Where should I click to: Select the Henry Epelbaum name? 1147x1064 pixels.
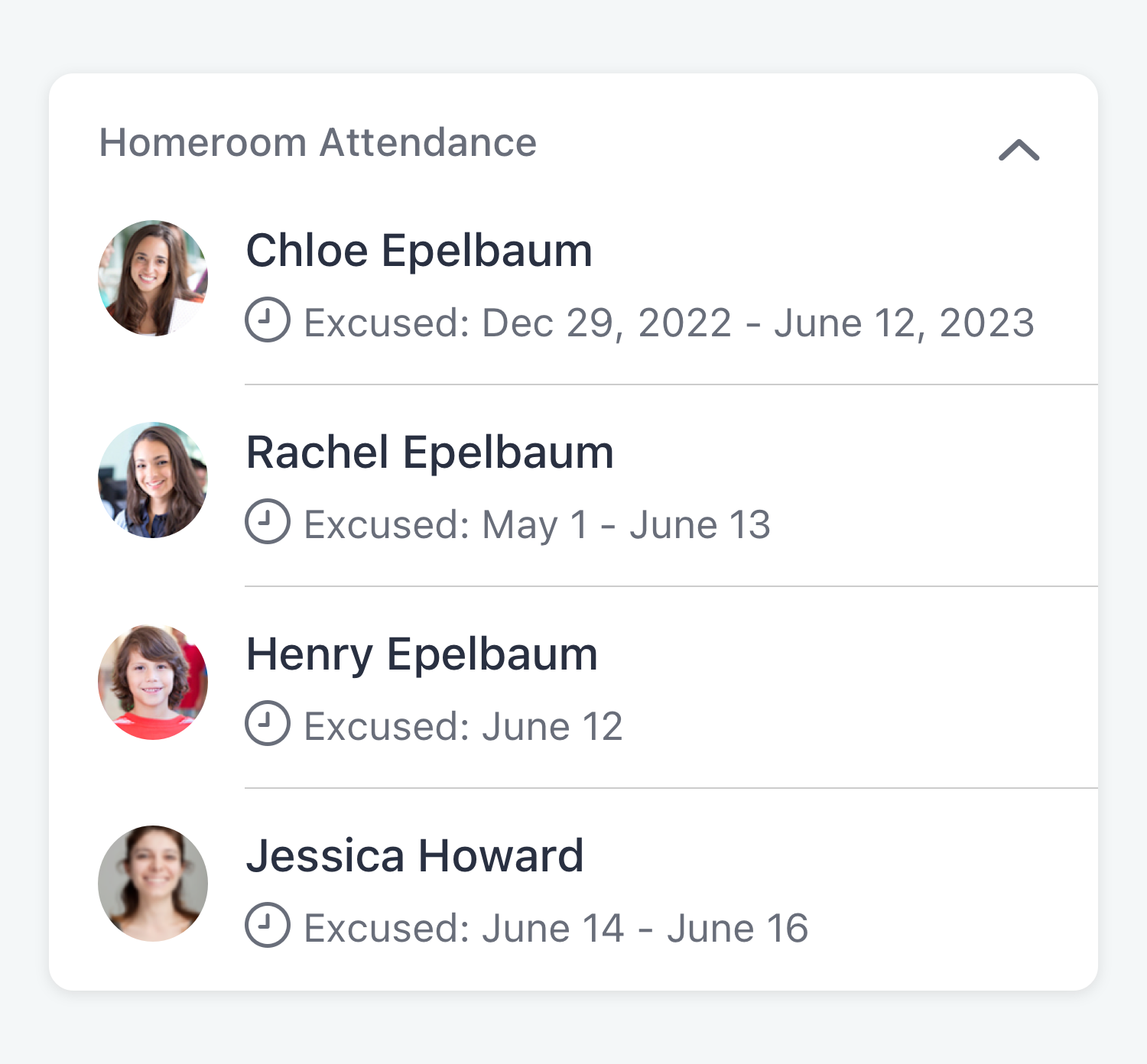click(x=422, y=655)
